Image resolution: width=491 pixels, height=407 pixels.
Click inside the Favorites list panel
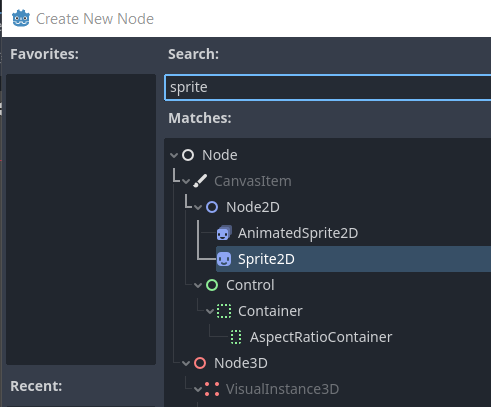(81, 219)
